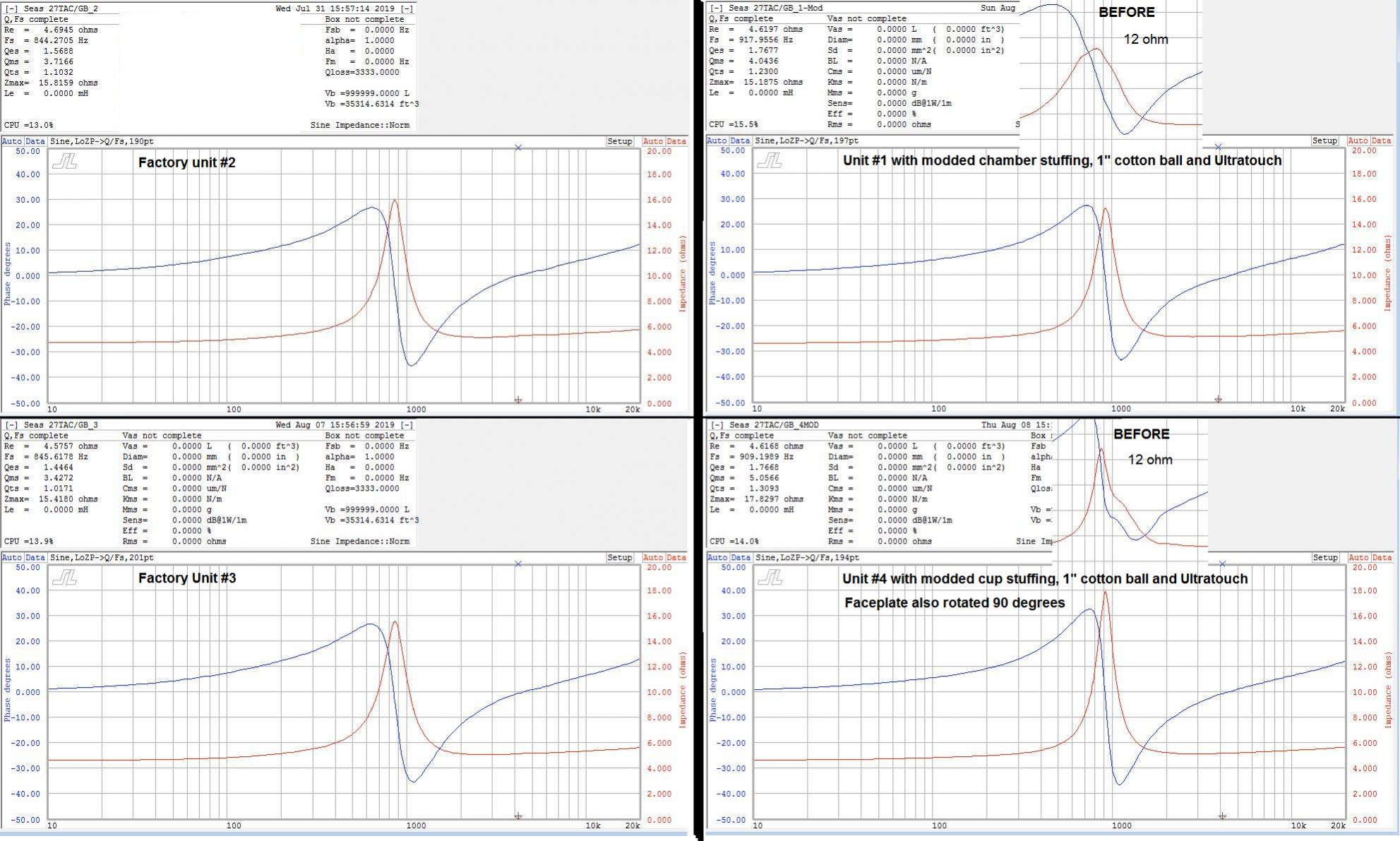Toggle red Auto for impedance axis, Factory unit #2
1400x841 pixels.
coord(652,141)
